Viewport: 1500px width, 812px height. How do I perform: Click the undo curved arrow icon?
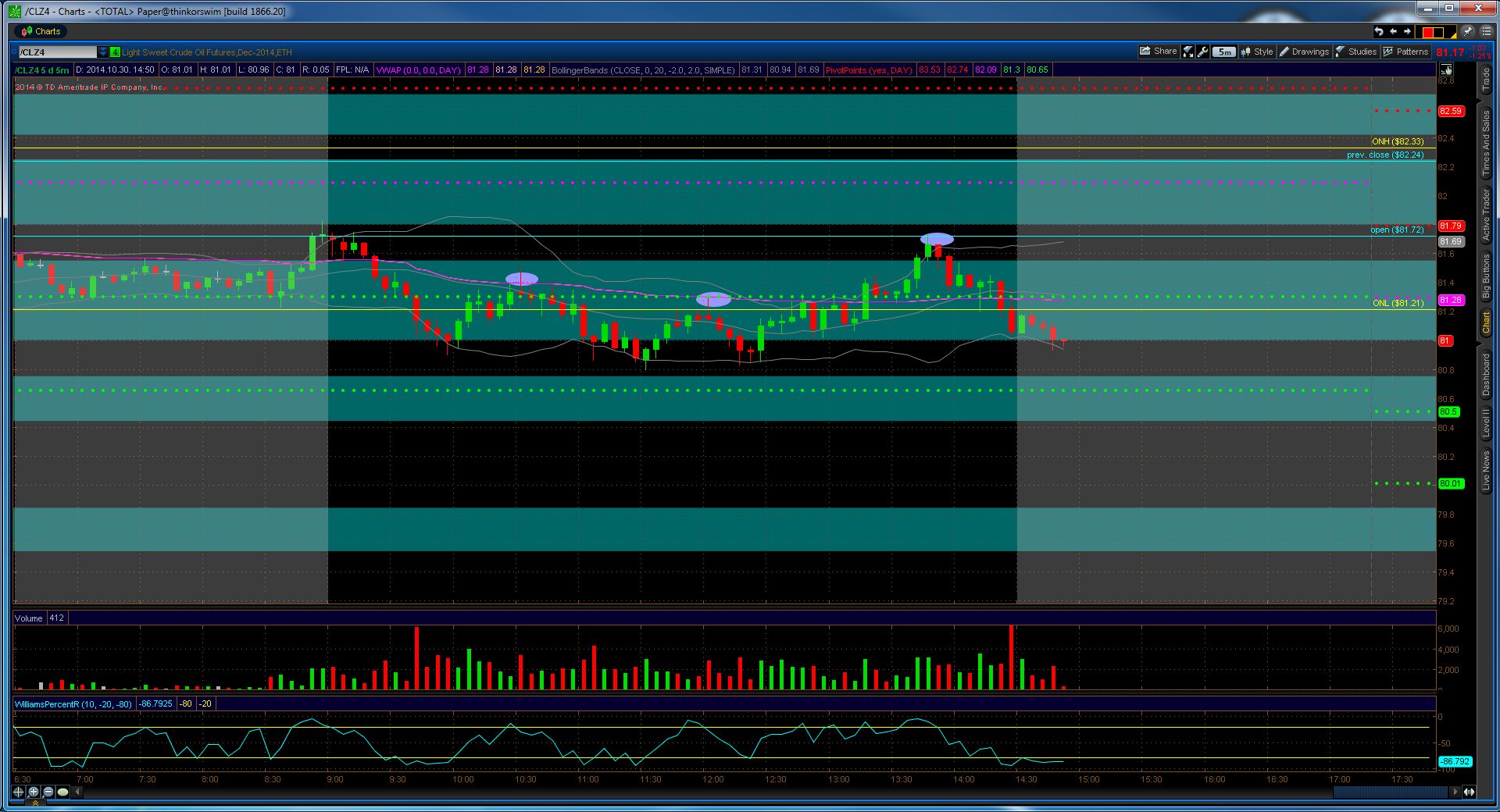coord(1379,31)
